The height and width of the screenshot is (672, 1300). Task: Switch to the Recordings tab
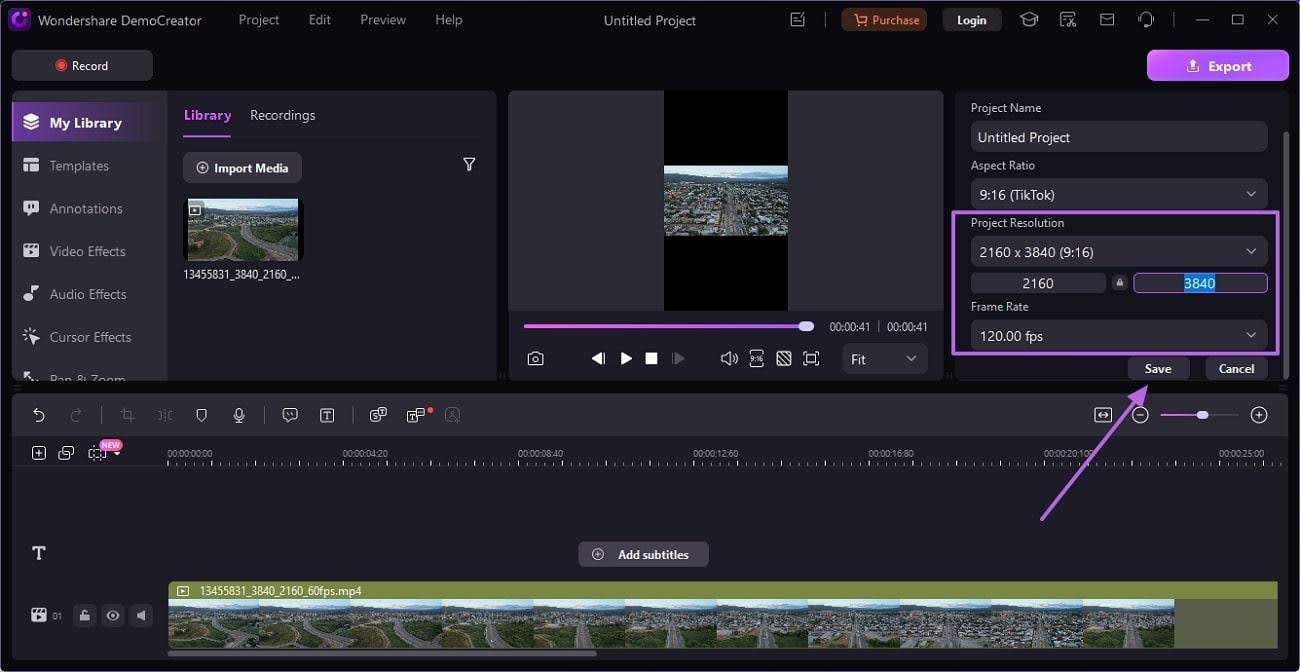coord(283,115)
